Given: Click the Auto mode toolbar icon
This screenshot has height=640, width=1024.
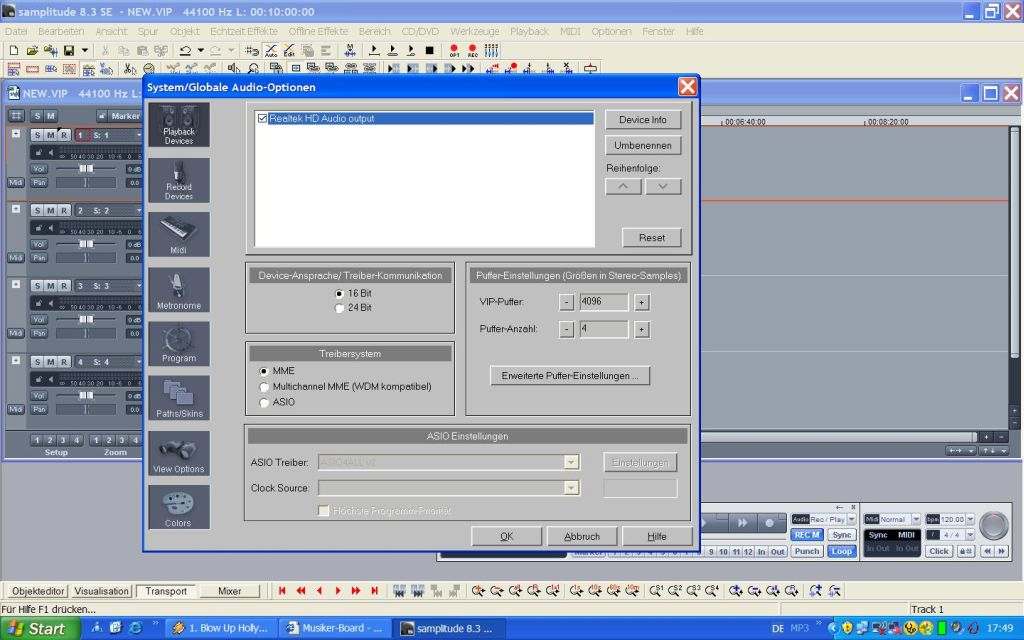Looking at the screenshot, I should (x=270, y=50).
